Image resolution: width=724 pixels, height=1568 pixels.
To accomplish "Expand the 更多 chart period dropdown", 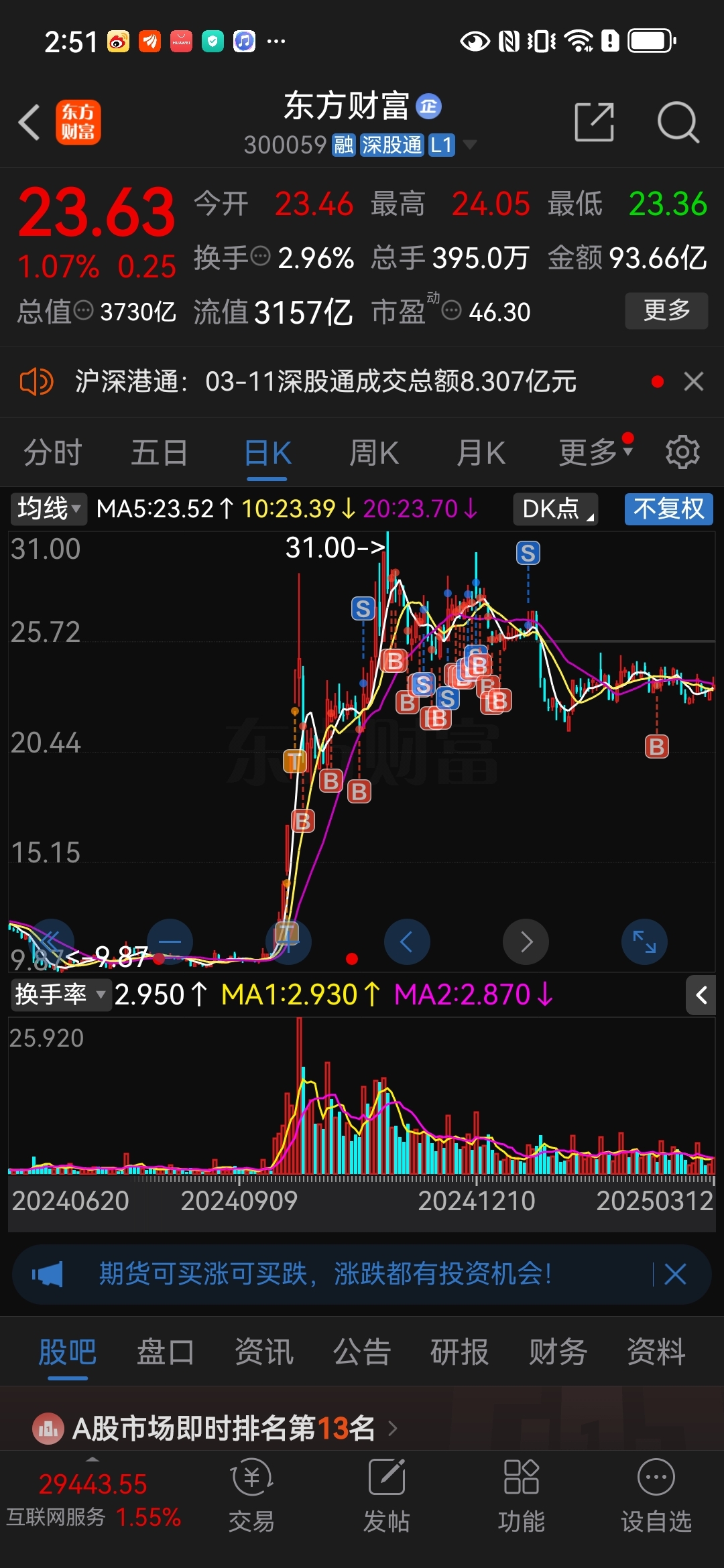I will (595, 453).
